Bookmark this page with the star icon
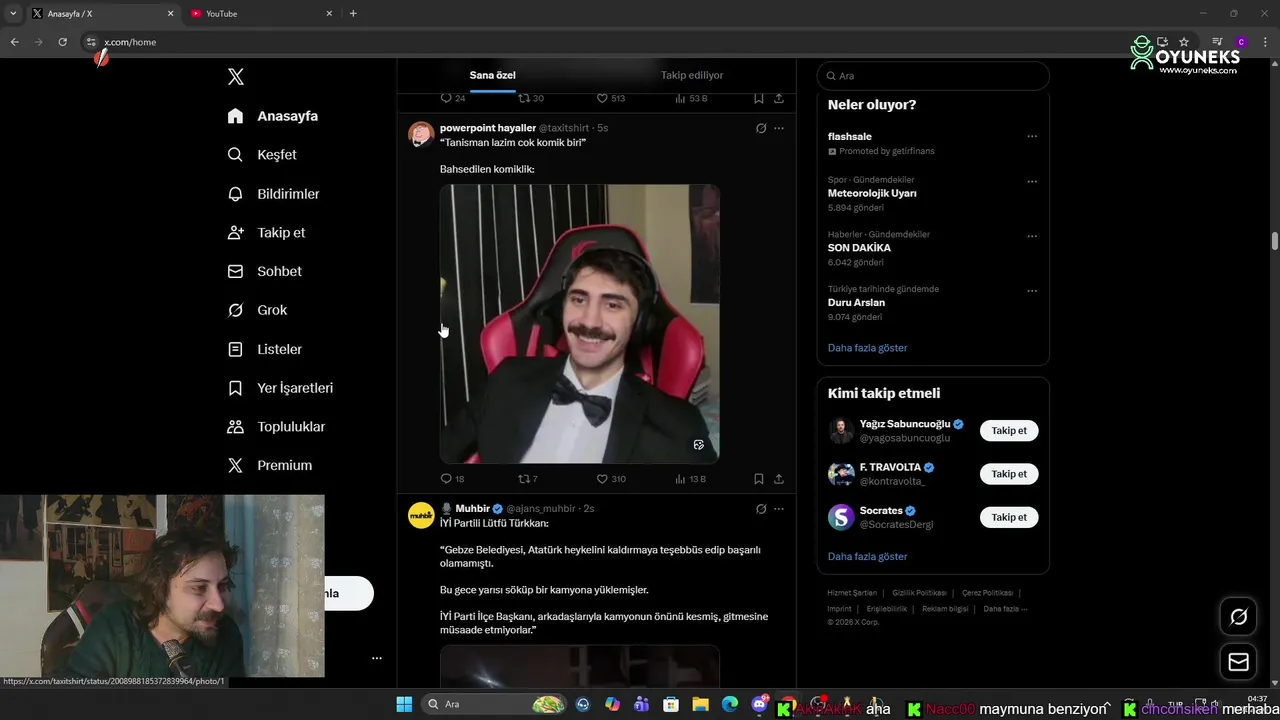This screenshot has height=720, width=1280. [x=1184, y=42]
